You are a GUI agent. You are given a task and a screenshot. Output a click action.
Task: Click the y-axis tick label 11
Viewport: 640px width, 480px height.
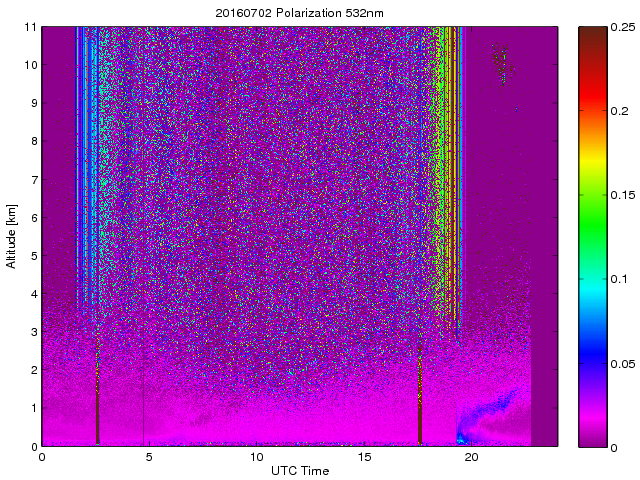point(32,27)
